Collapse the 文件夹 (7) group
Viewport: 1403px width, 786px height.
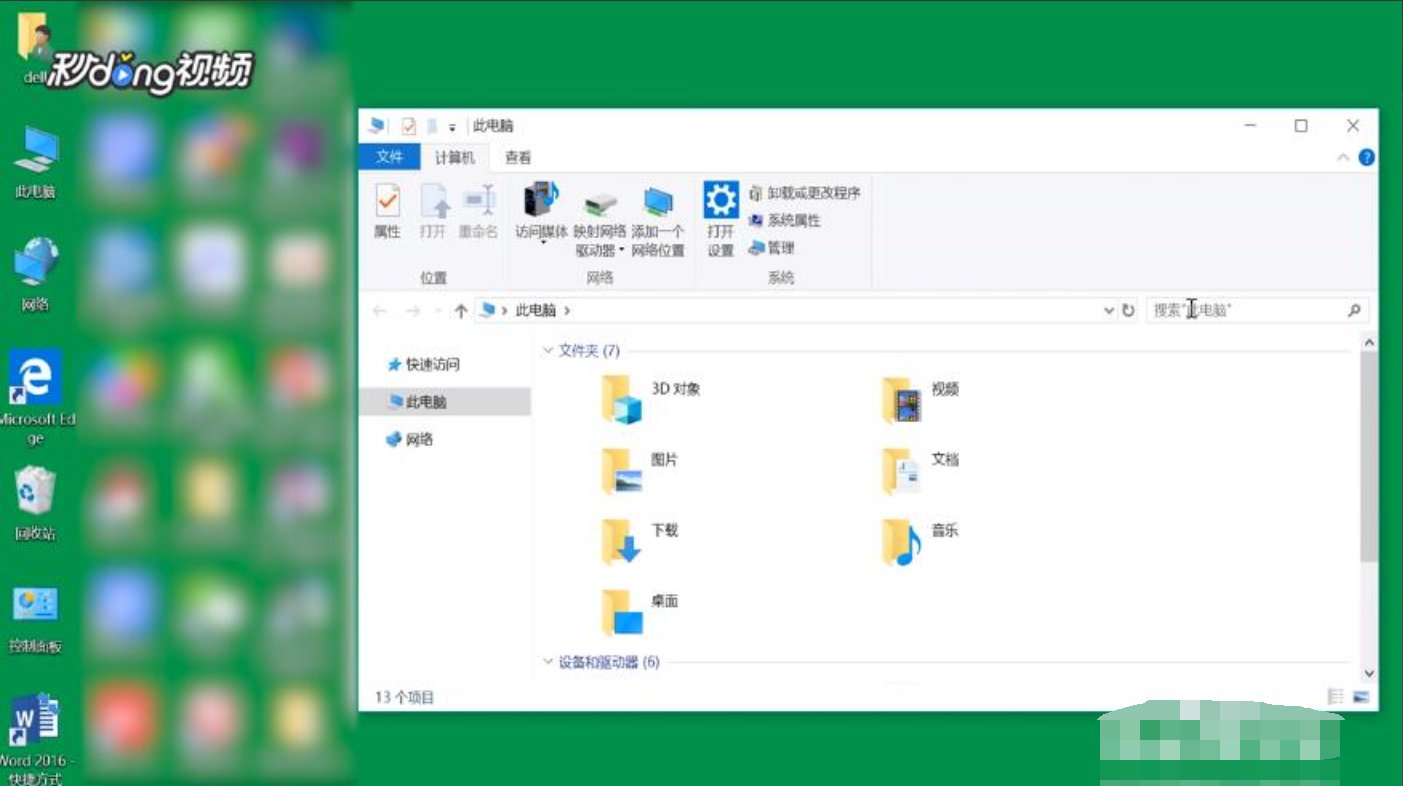[547, 351]
